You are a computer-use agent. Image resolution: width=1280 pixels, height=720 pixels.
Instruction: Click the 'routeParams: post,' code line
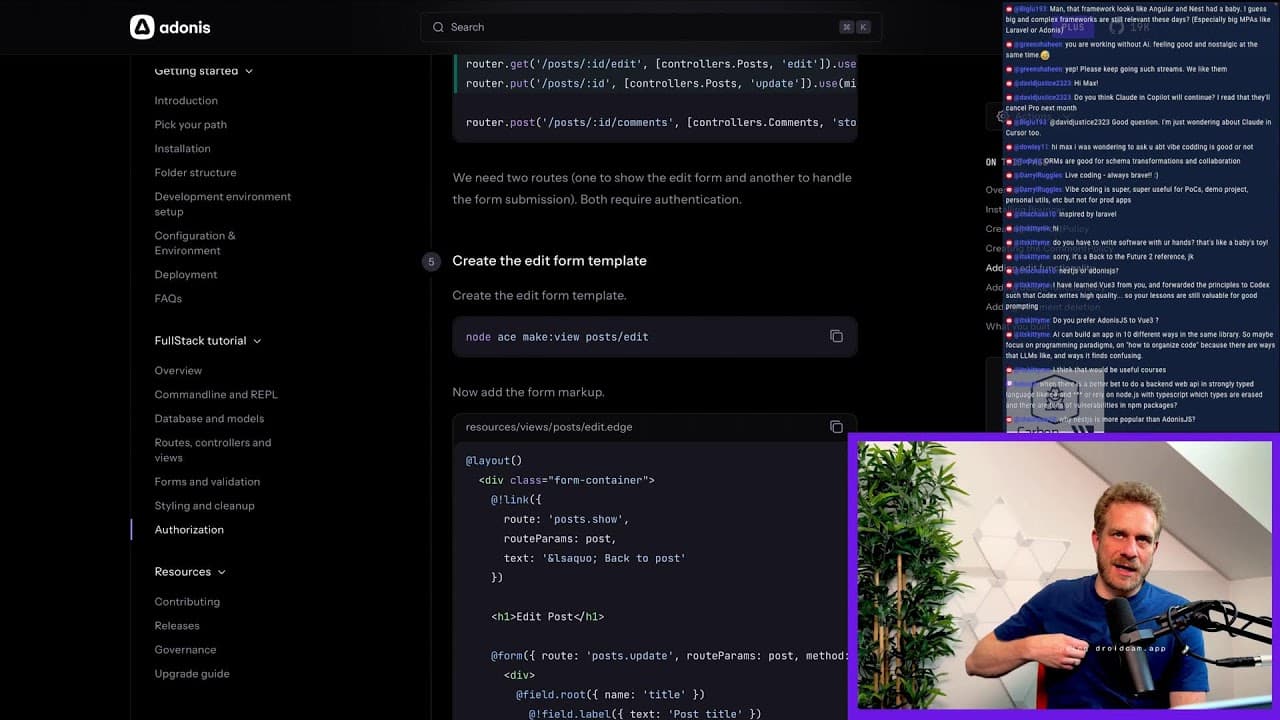pyautogui.click(x=559, y=539)
